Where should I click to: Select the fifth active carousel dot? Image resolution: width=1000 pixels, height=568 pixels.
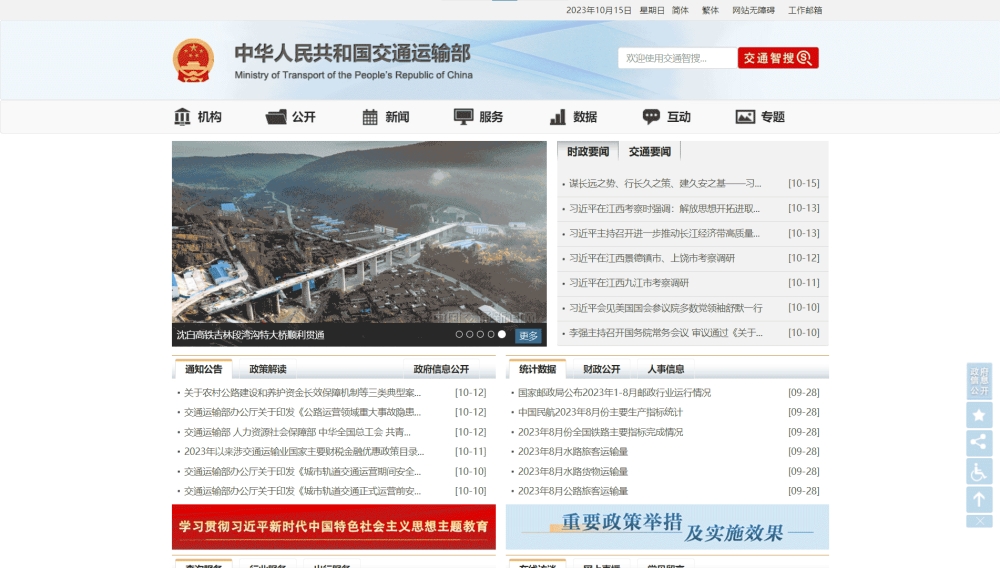coord(502,334)
